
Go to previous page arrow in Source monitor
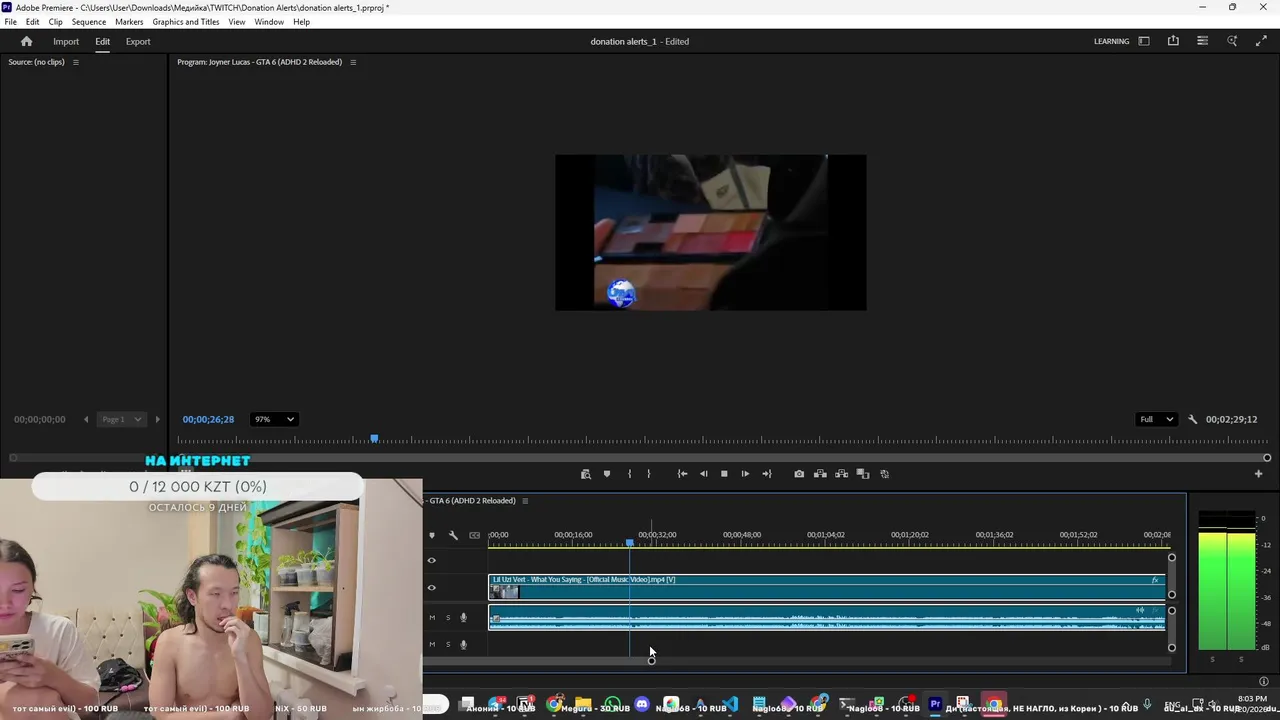tap(86, 419)
